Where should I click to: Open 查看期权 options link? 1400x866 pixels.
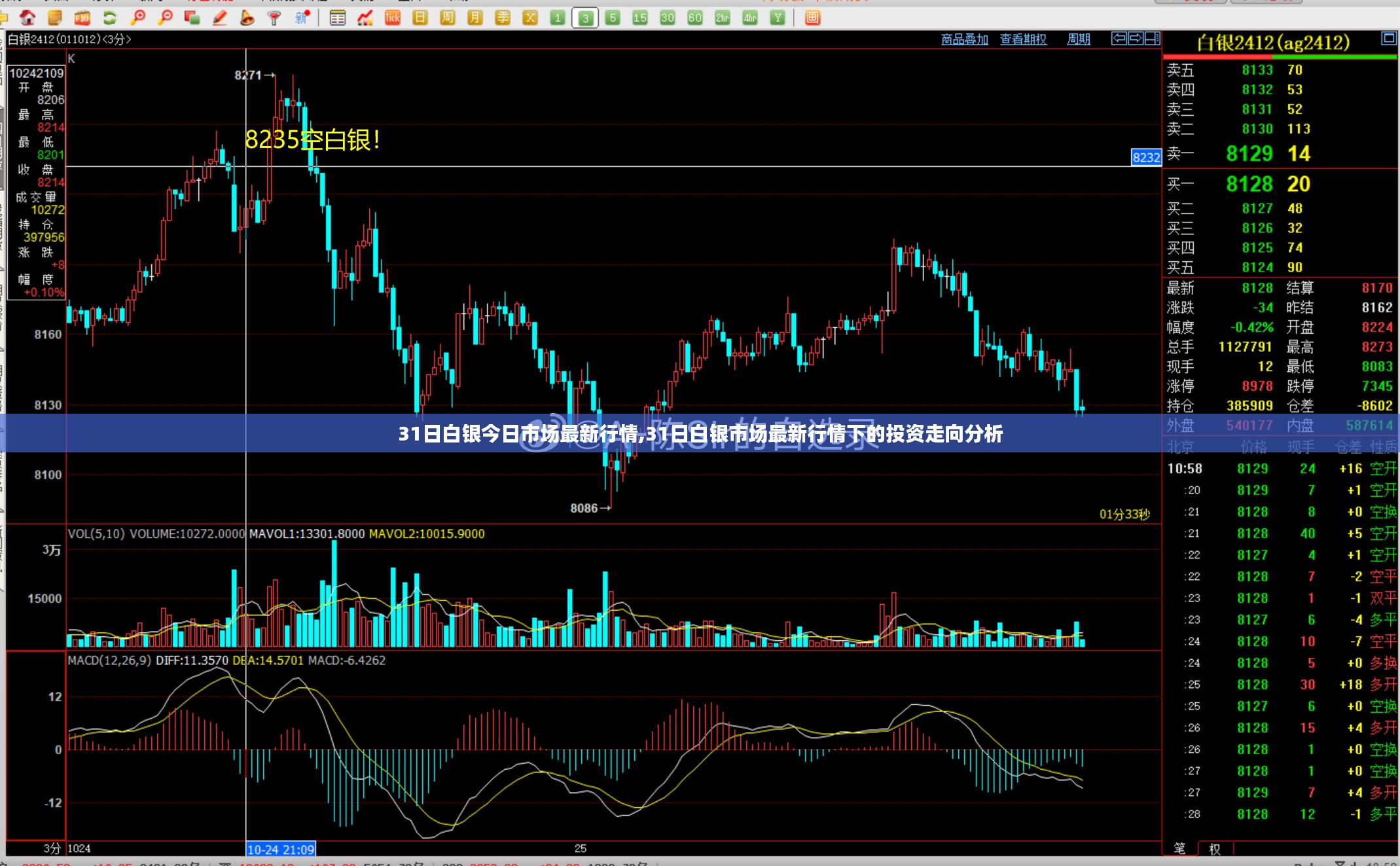tap(1024, 39)
